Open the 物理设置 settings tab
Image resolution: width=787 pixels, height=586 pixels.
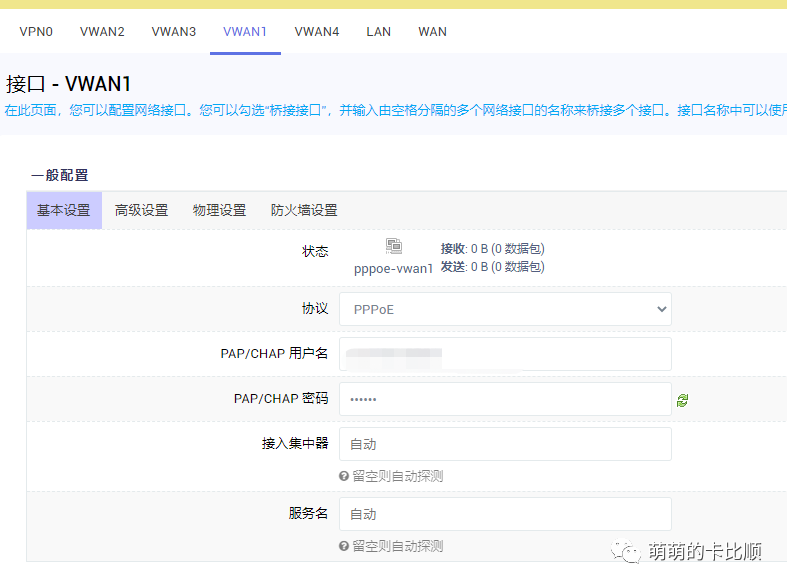219,210
